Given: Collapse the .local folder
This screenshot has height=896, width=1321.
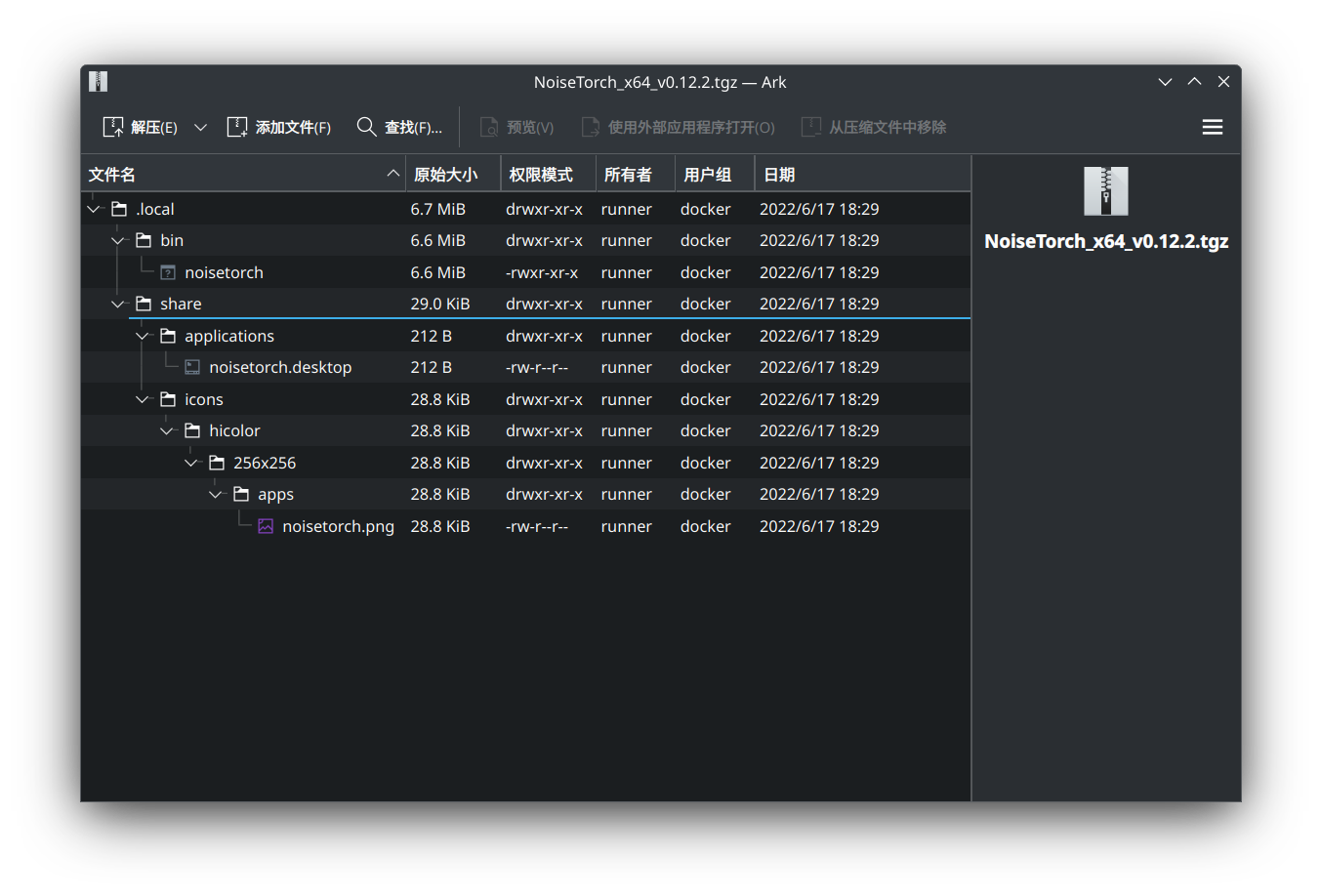Looking at the screenshot, I should point(94,209).
